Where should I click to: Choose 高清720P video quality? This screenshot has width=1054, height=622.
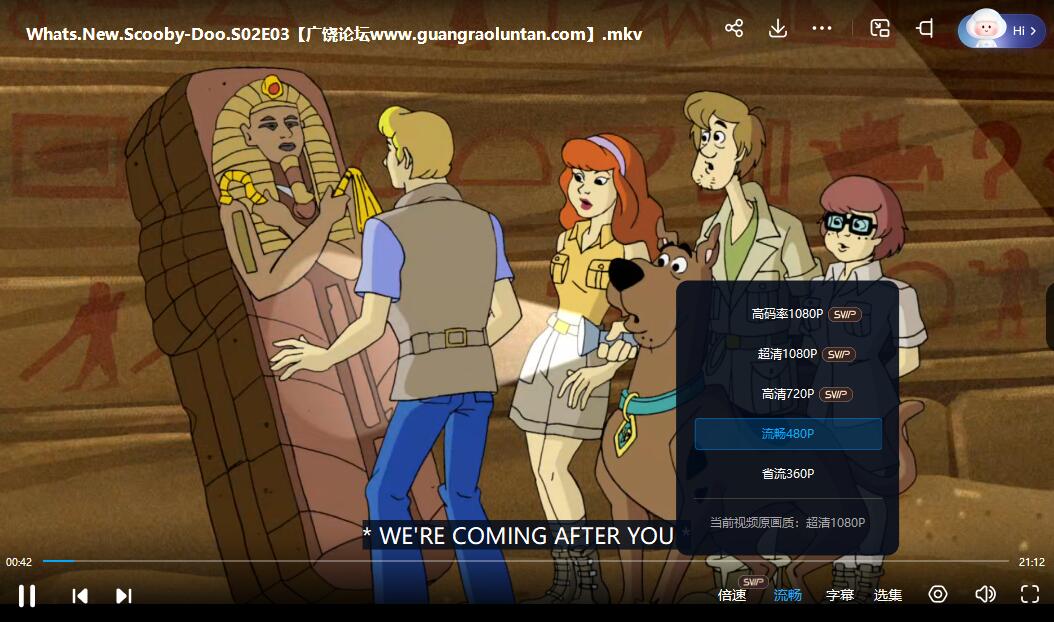pos(788,394)
